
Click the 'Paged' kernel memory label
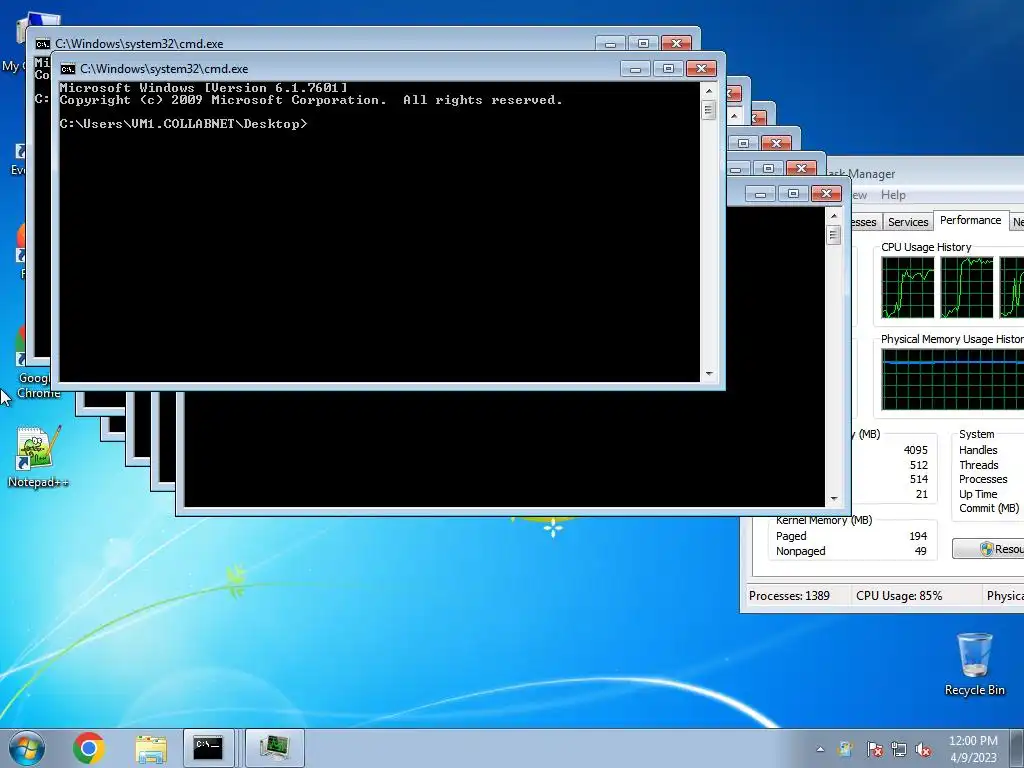coord(791,536)
